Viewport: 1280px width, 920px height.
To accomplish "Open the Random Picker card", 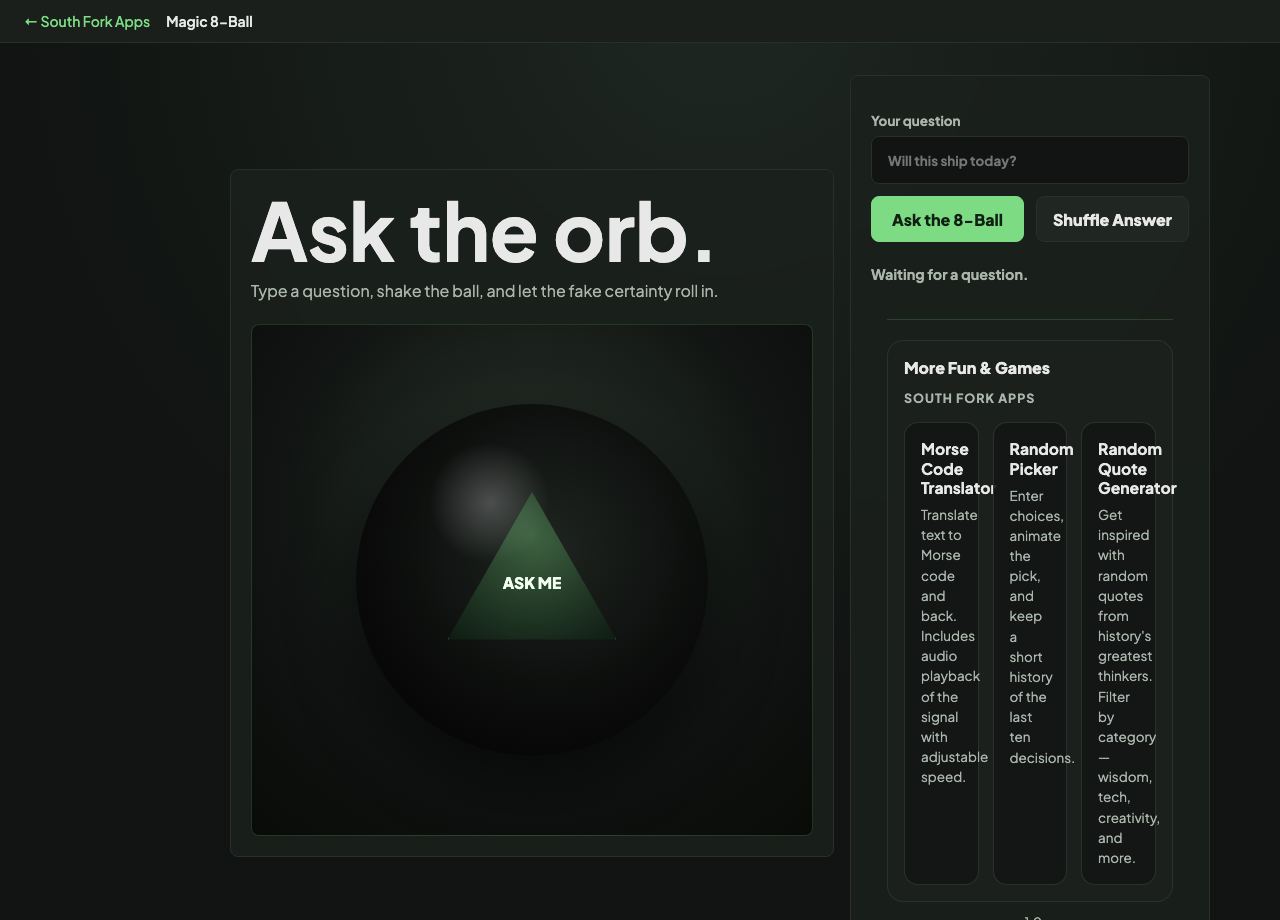I will pyautogui.click(x=1029, y=653).
